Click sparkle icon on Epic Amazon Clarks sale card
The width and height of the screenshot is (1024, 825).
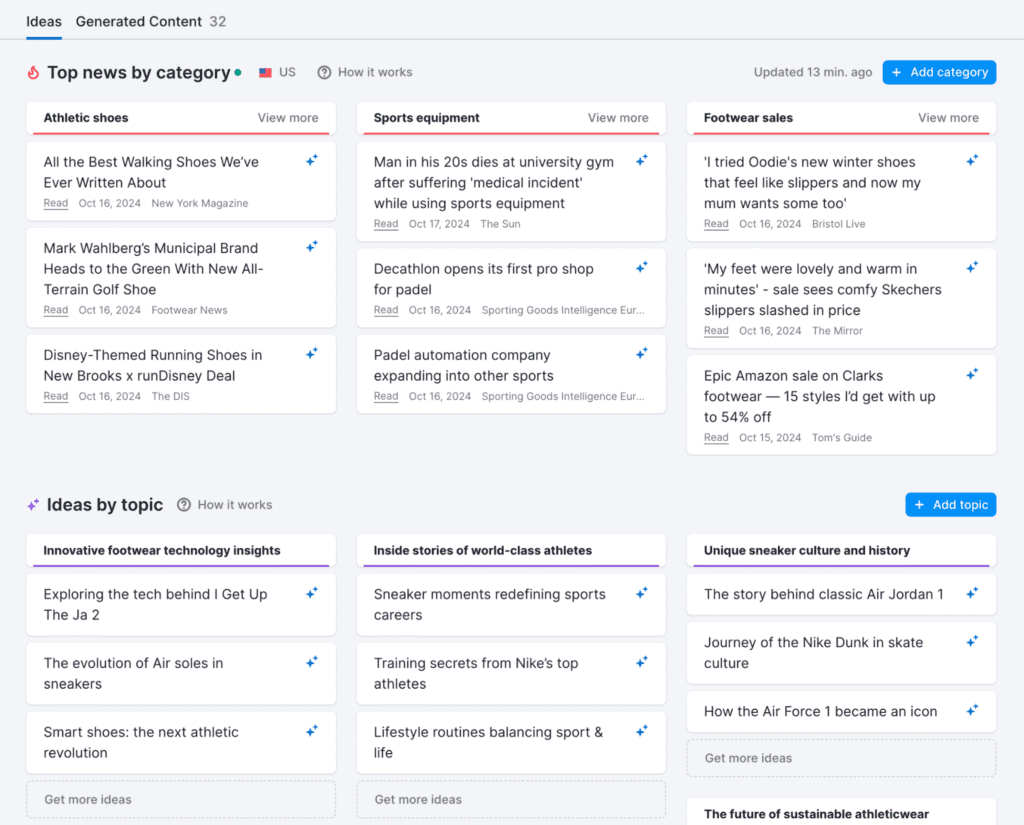click(972, 374)
